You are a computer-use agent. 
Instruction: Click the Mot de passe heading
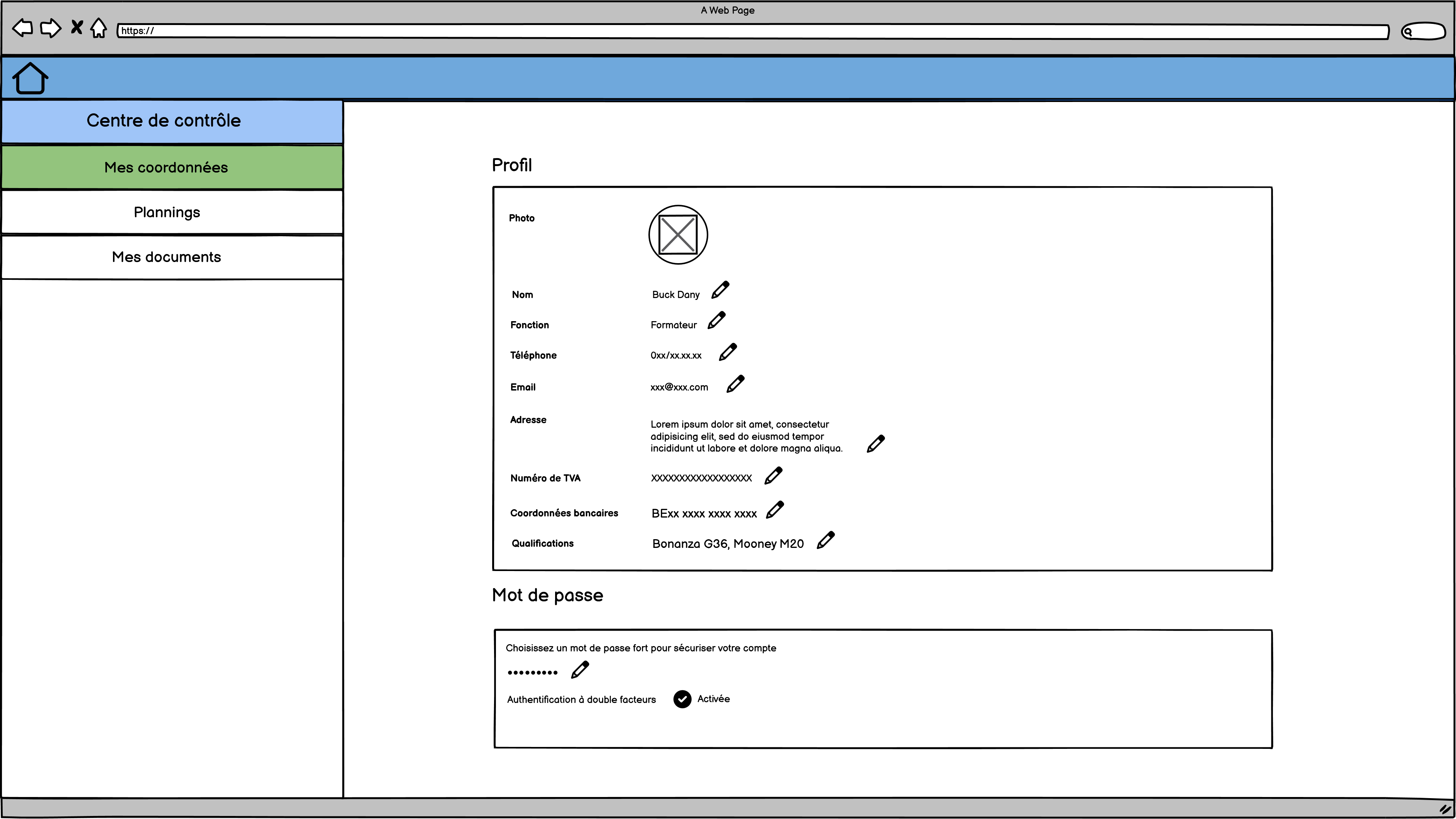[x=548, y=595]
